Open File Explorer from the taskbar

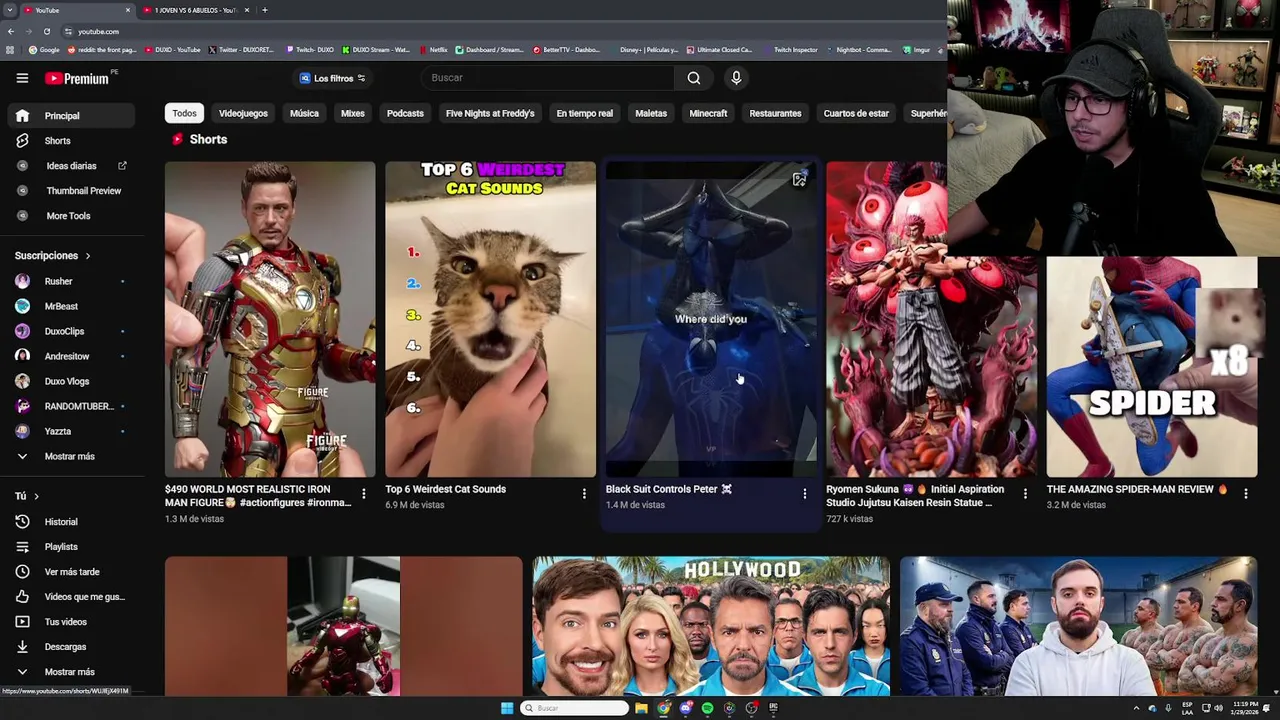click(x=641, y=708)
